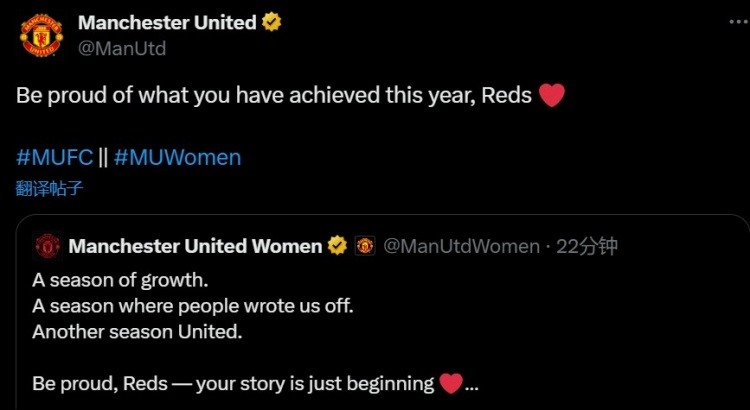Follow the #MUWomen hashtag link
The width and height of the screenshot is (750, 410).
click(x=178, y=157)
